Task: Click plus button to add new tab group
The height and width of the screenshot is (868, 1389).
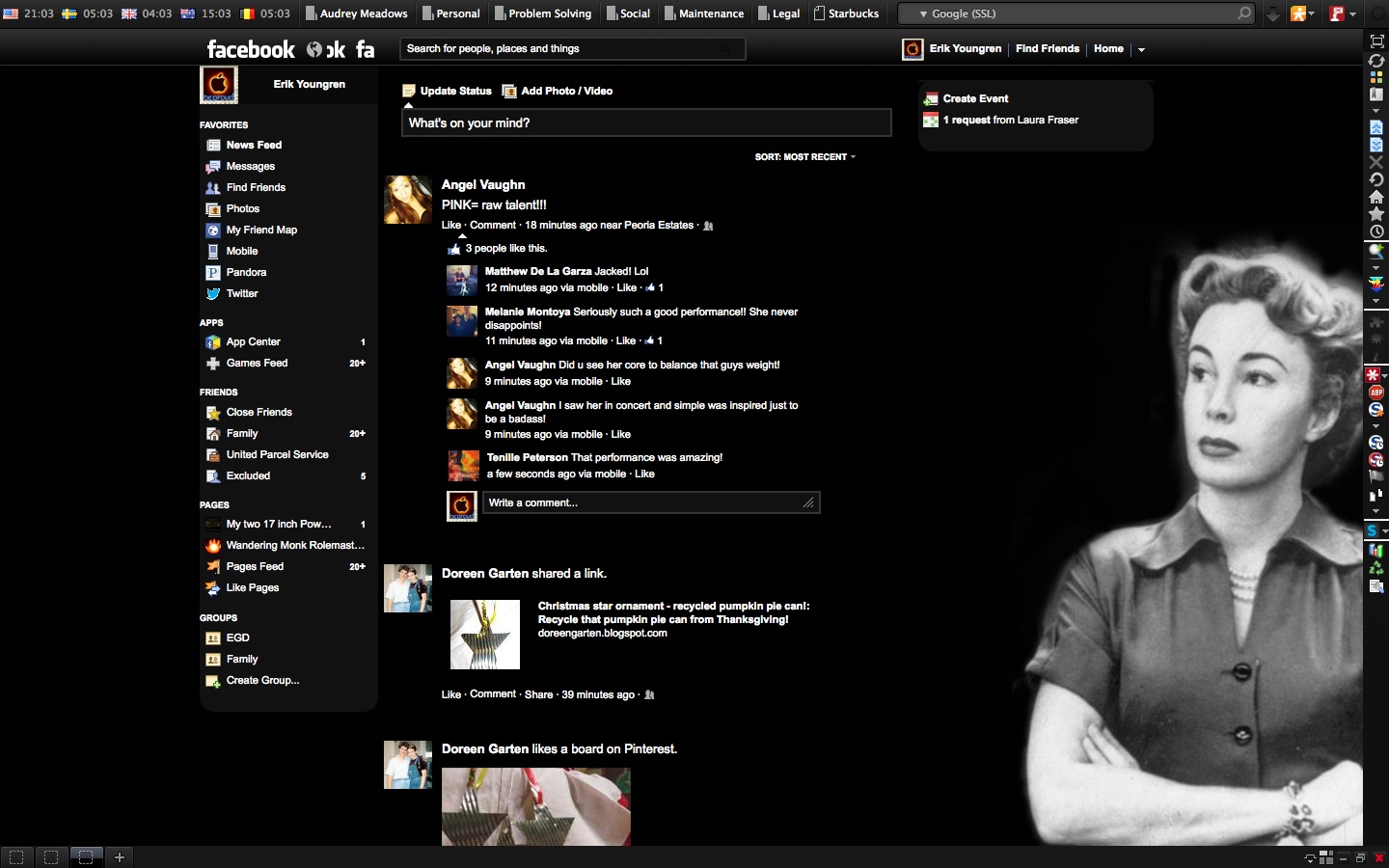Action: coord(120,856)
